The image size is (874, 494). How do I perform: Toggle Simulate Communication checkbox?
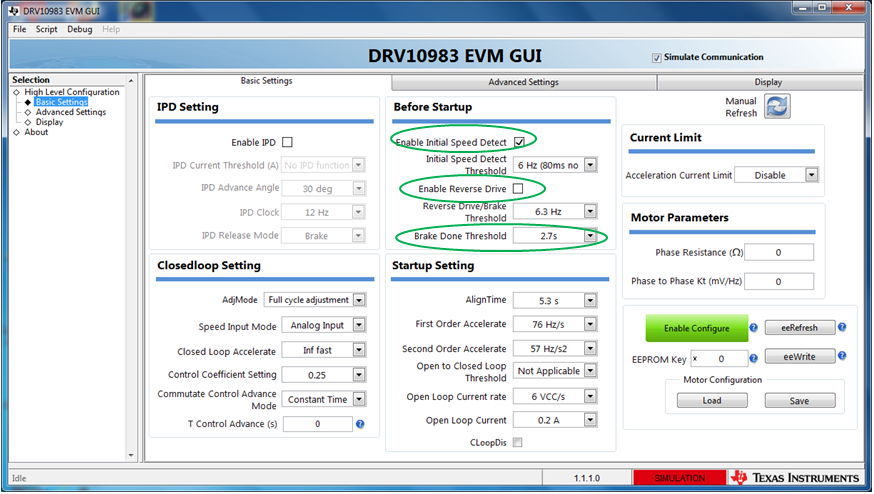coord(657,57)
